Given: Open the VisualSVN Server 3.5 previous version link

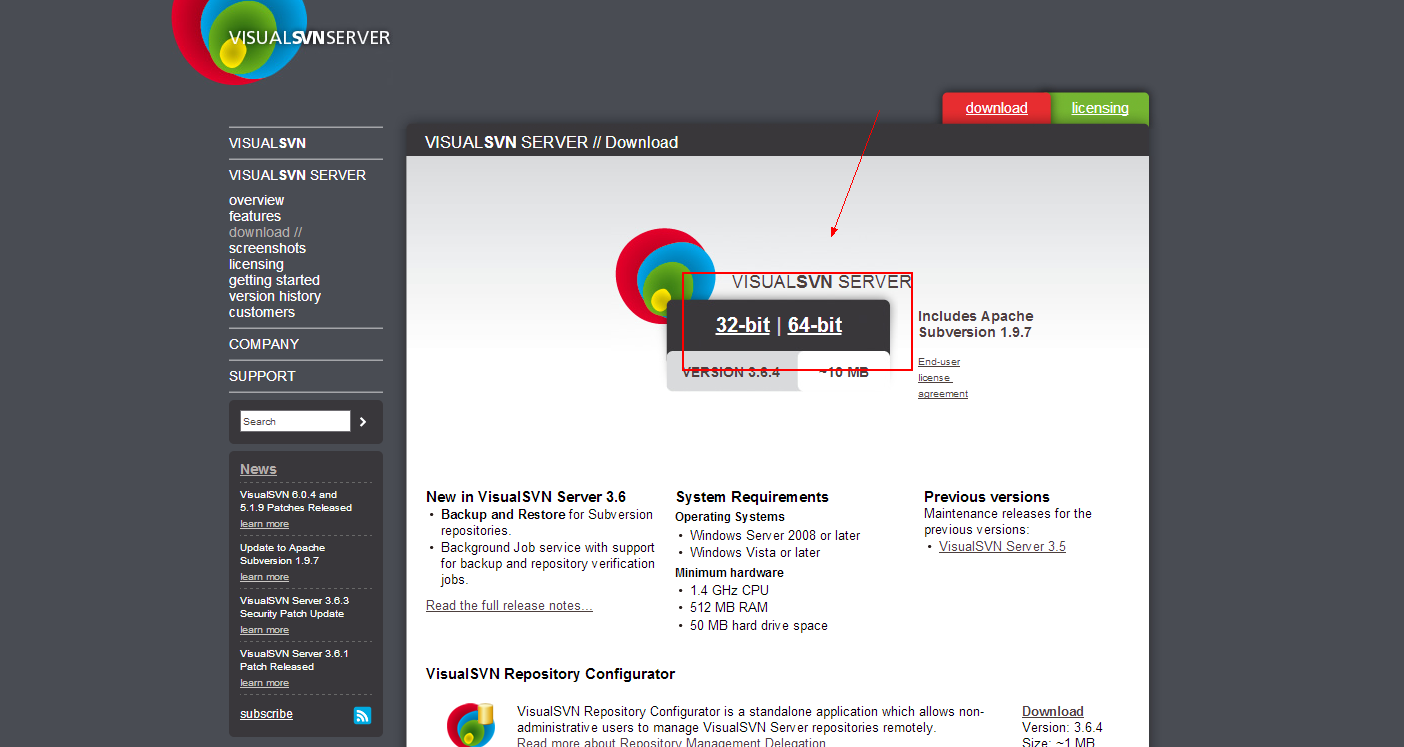Looking at the screenshot, I should pyautogui.click(x=1002, y=547).
